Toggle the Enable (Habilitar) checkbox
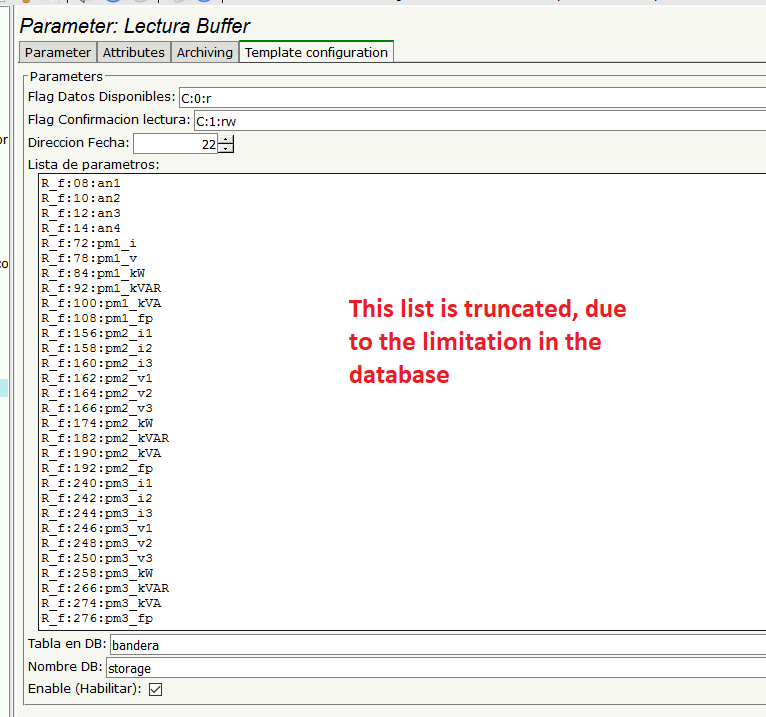The height and width of the screenshot is (717, 766). [x=155, y=689]
